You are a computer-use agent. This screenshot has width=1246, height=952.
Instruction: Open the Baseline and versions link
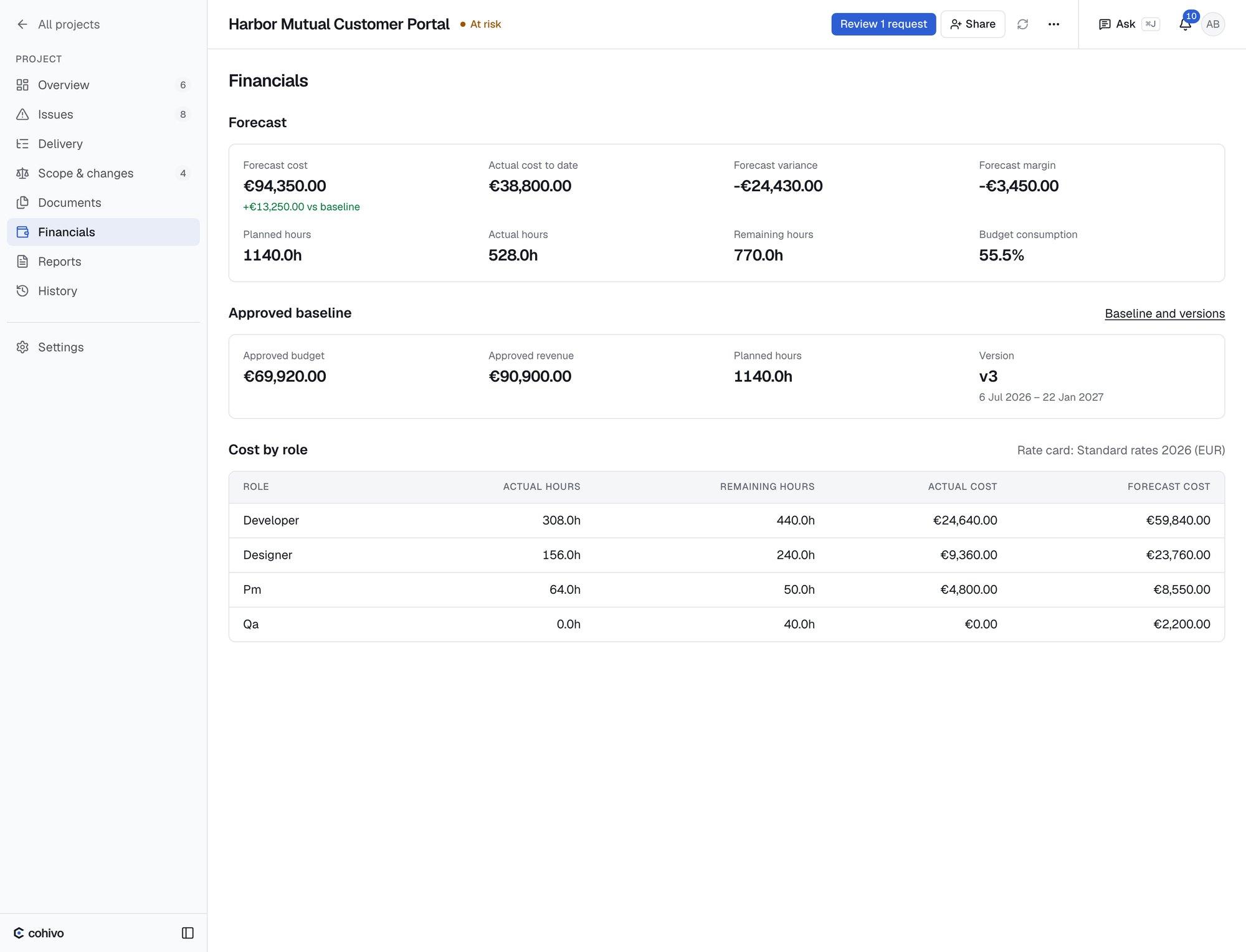[1164, 313]
